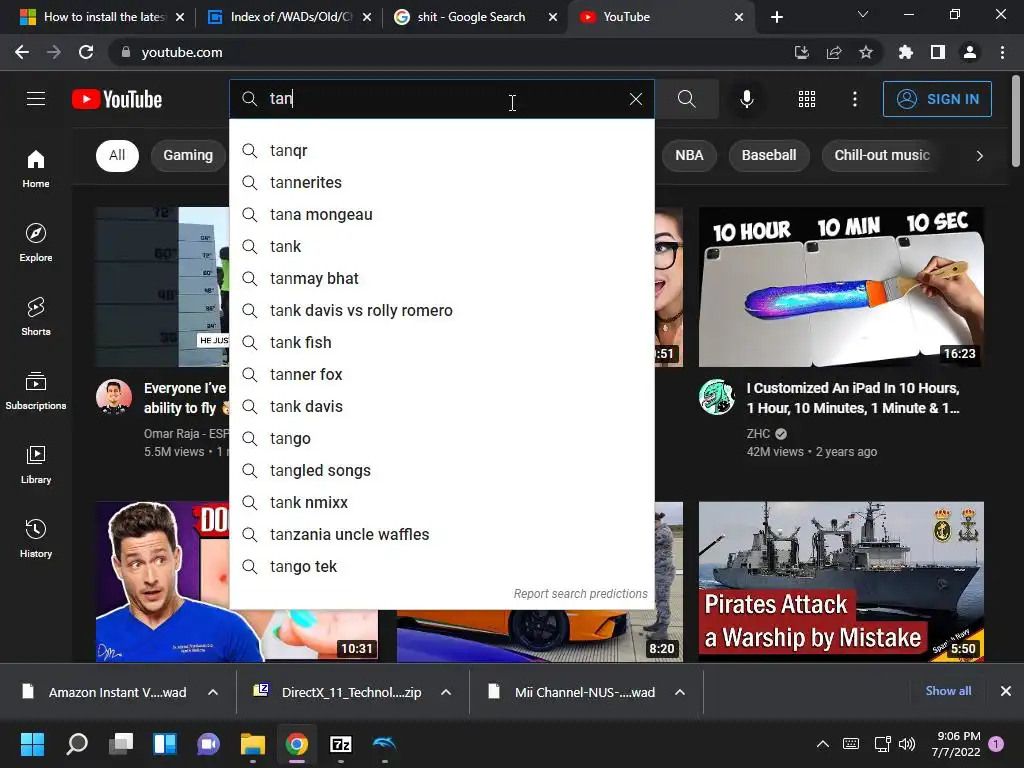The height and width of the screenshot is (768, 1024).
Task: Open Chrome extensions puzzle icon
Action: click(x=905, y=52)
